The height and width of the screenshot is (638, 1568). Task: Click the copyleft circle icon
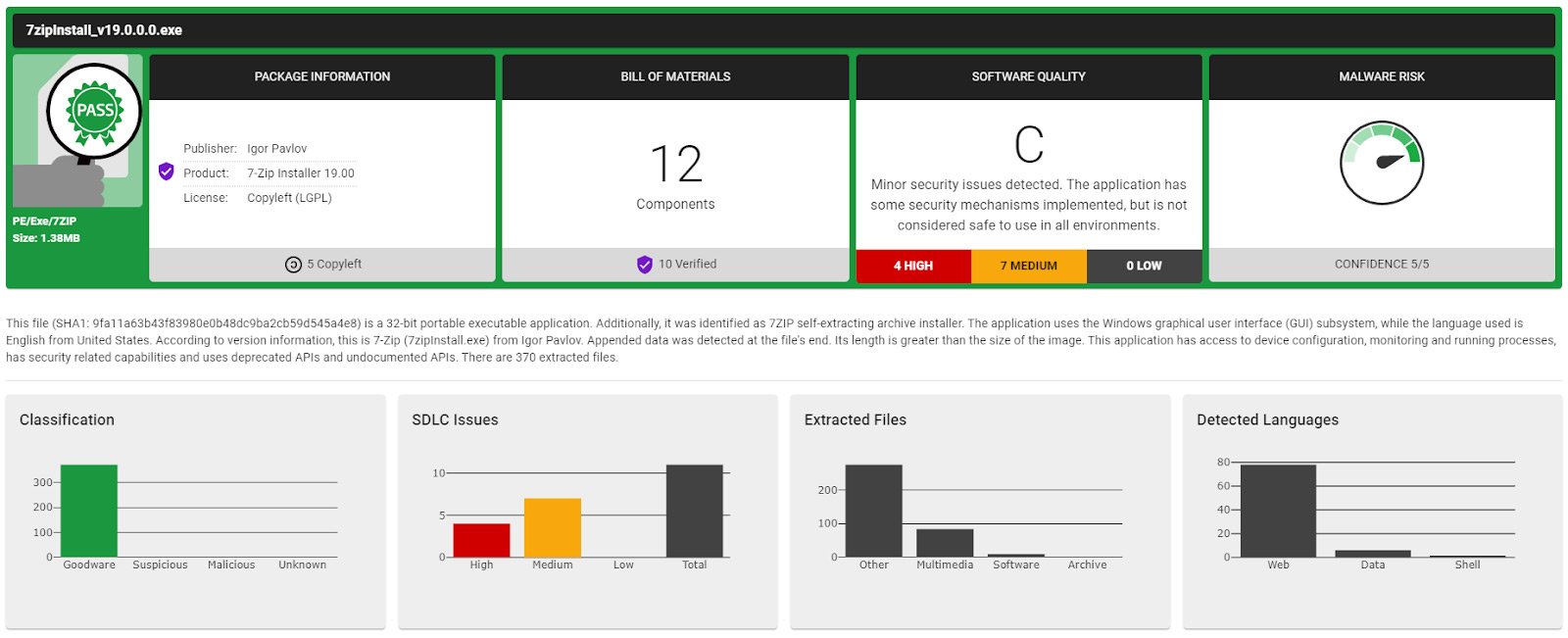pyautogui.click(x=293, y=265)
